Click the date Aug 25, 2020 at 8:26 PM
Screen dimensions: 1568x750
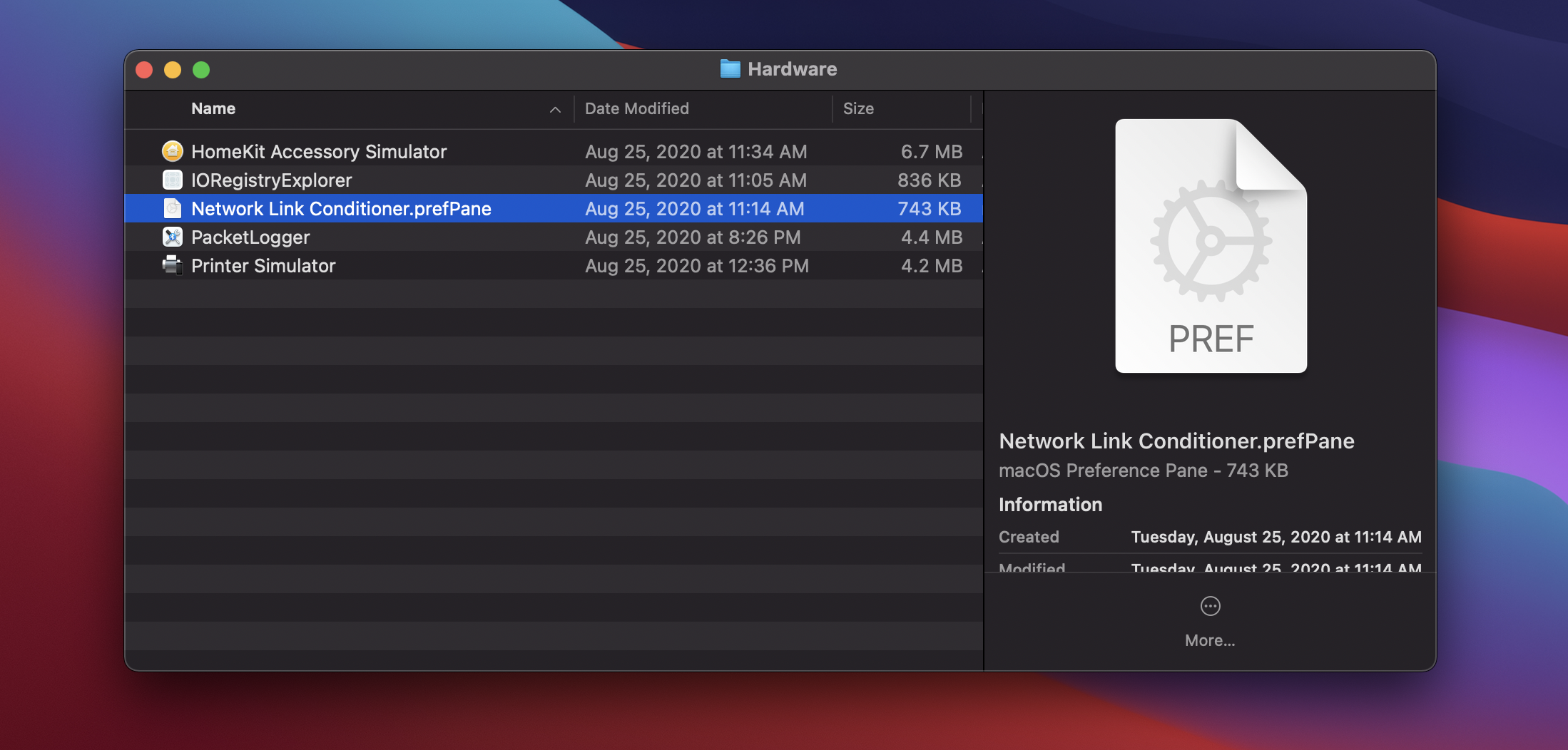(x=693, y=237)
